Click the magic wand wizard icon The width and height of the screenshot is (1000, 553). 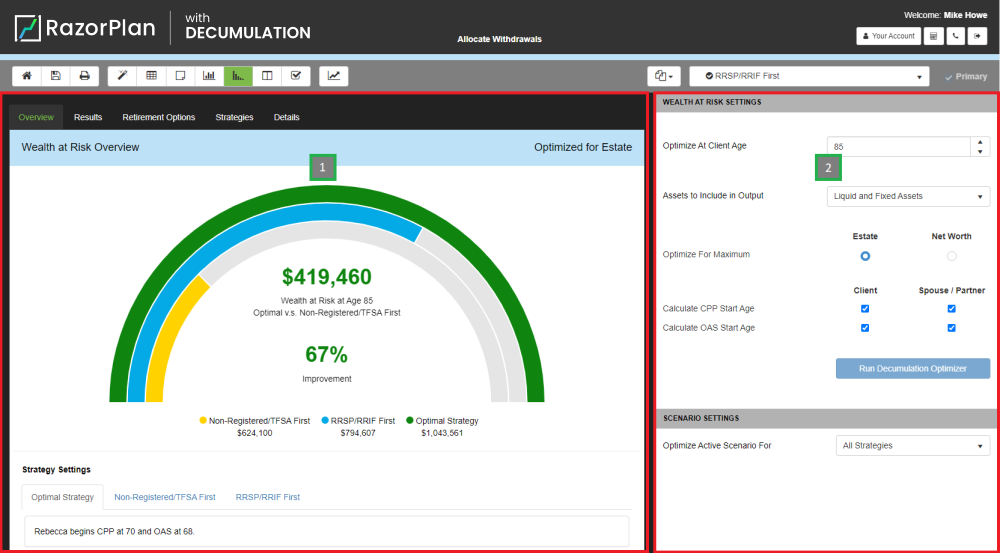coord(123,75)
